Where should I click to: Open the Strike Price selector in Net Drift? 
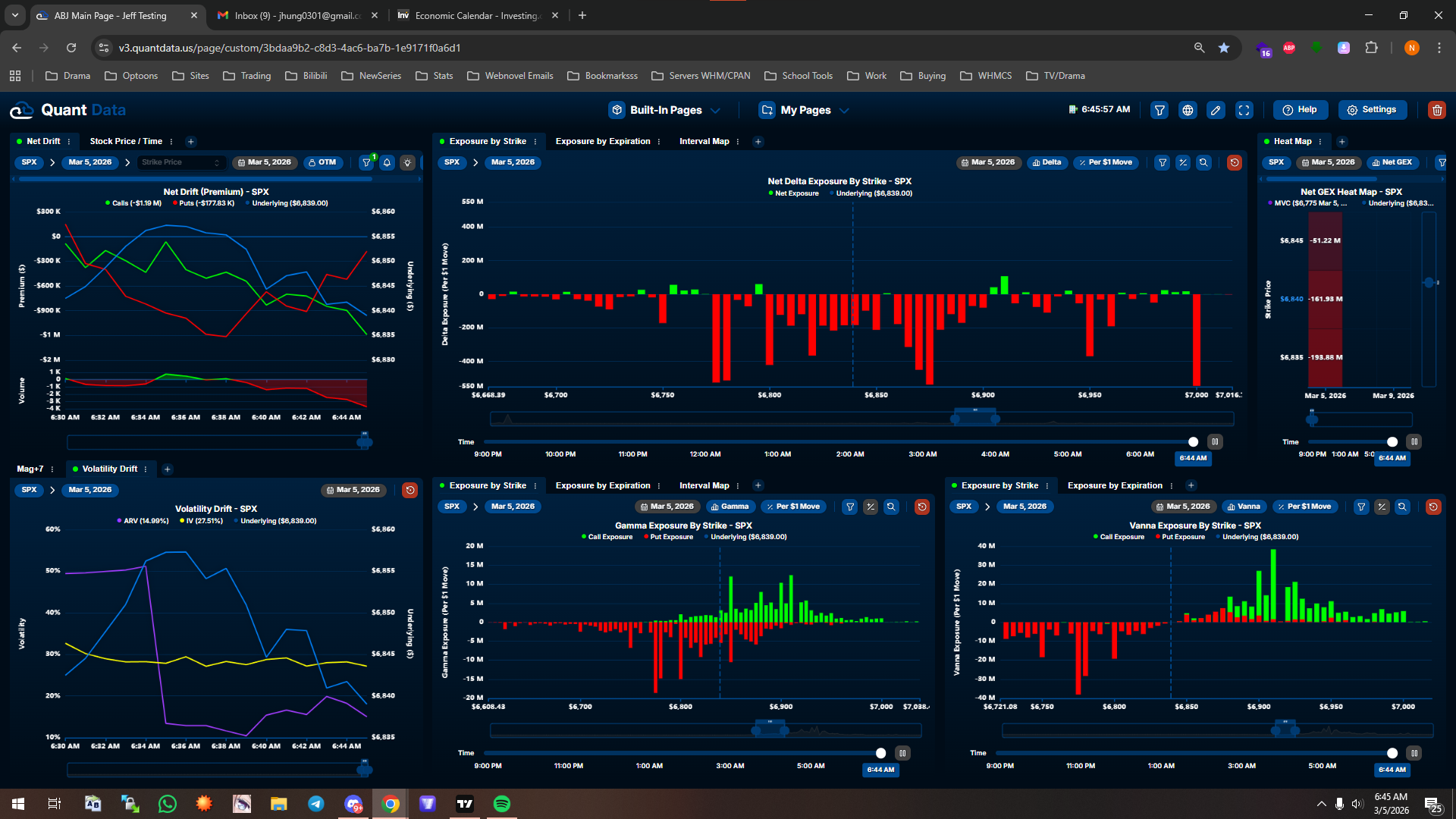pyautogui.click(x=180, y=162)
